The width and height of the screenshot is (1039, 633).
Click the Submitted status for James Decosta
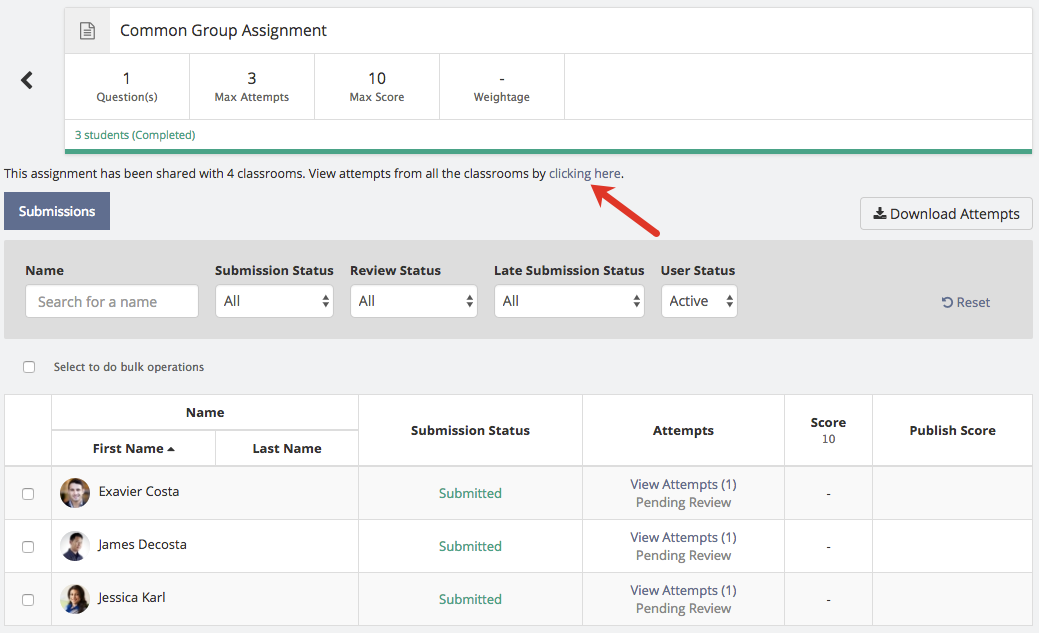pos(470,546)
